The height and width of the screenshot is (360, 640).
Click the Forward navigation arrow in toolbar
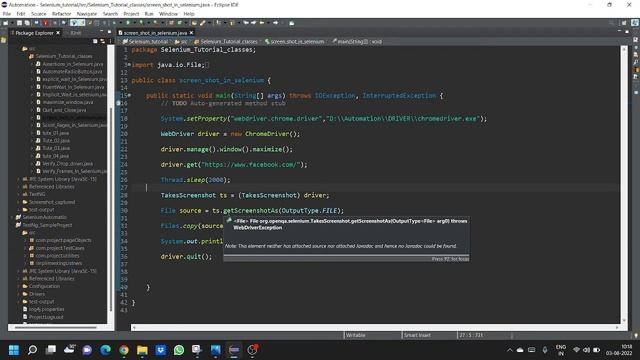coord(276,23)
